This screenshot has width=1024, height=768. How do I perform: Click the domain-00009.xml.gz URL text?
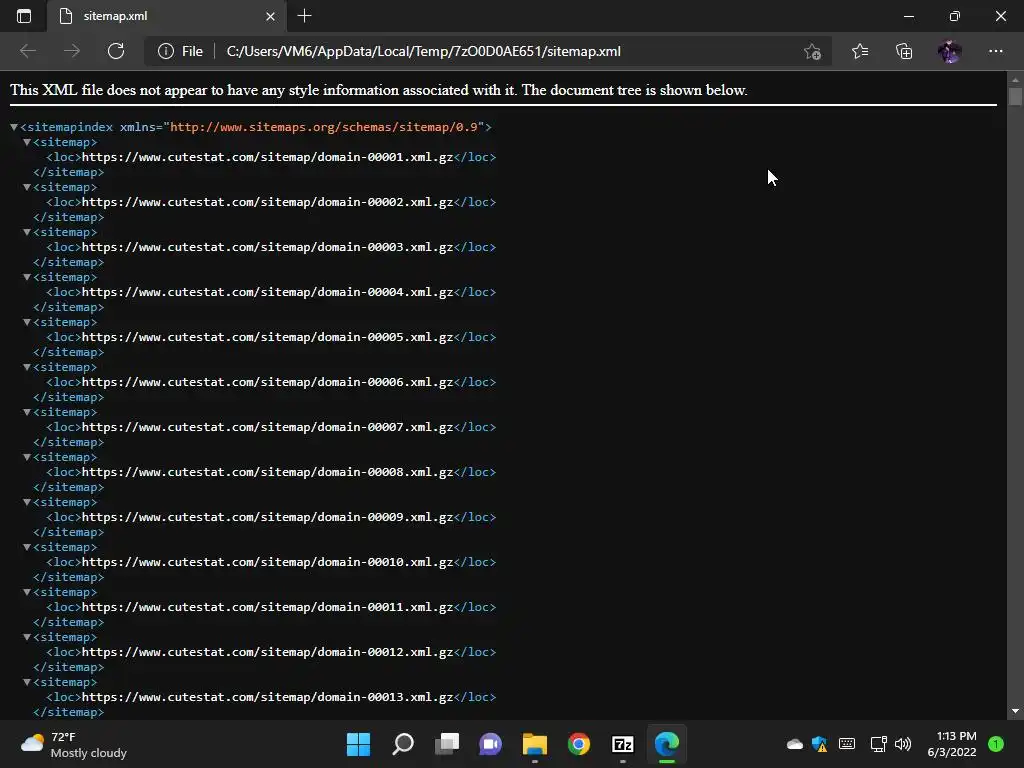pos(267,517)
